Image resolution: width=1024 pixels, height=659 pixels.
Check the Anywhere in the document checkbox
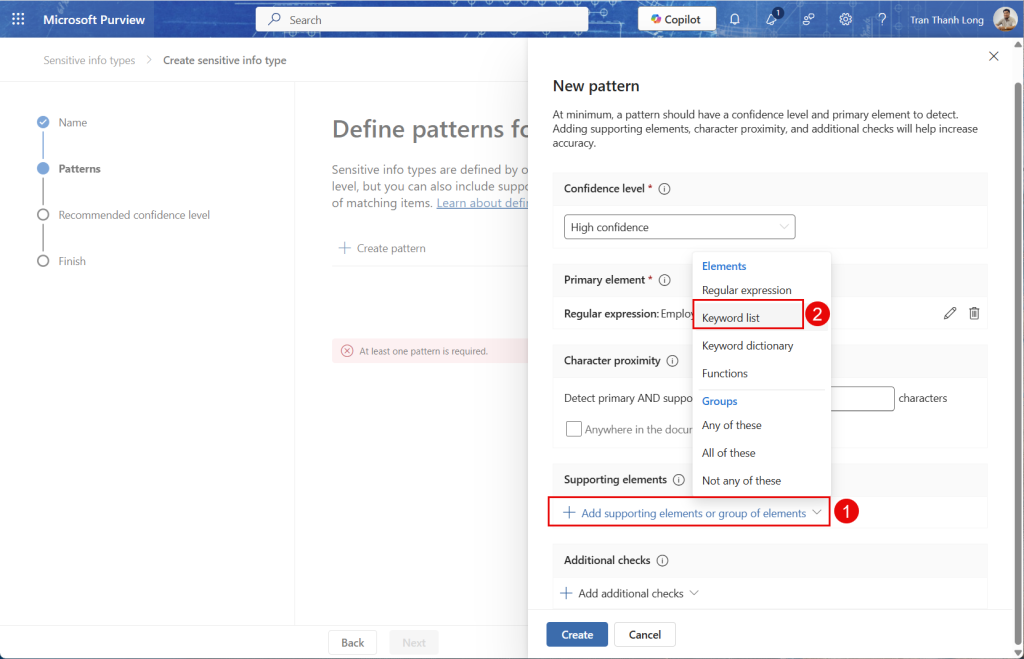click(x=573, y=429)
